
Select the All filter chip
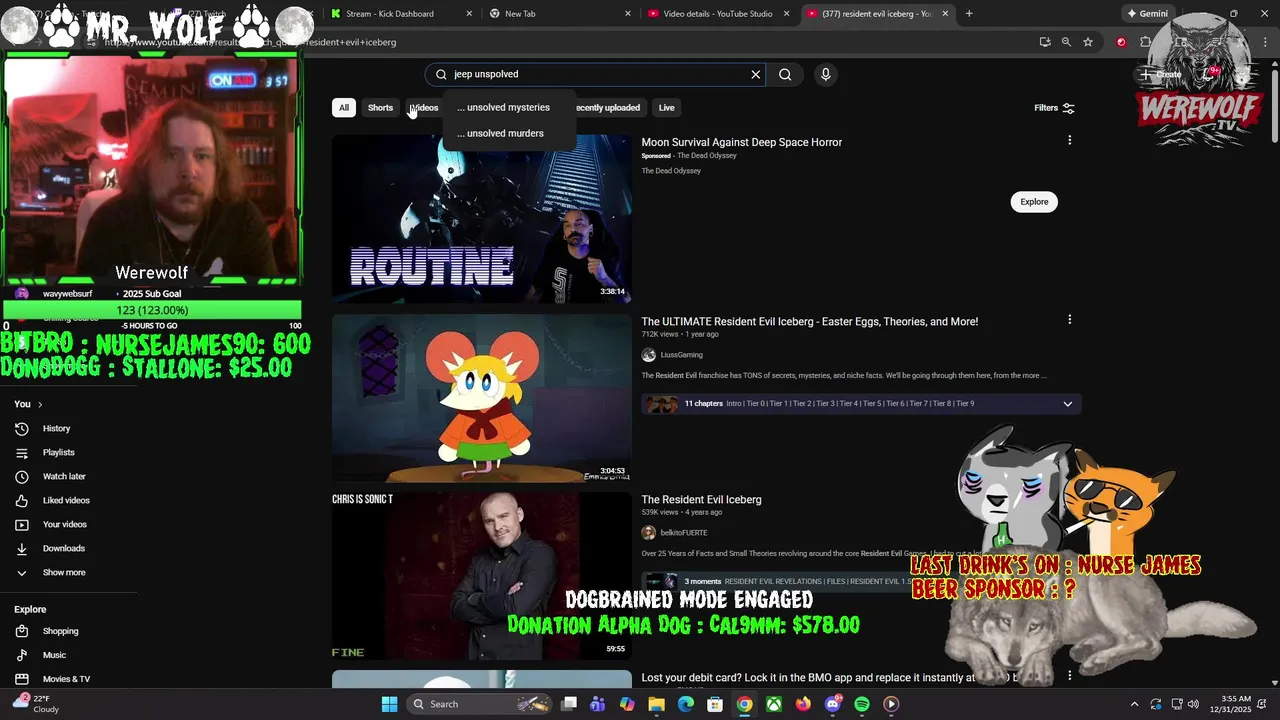click(344, 107)
